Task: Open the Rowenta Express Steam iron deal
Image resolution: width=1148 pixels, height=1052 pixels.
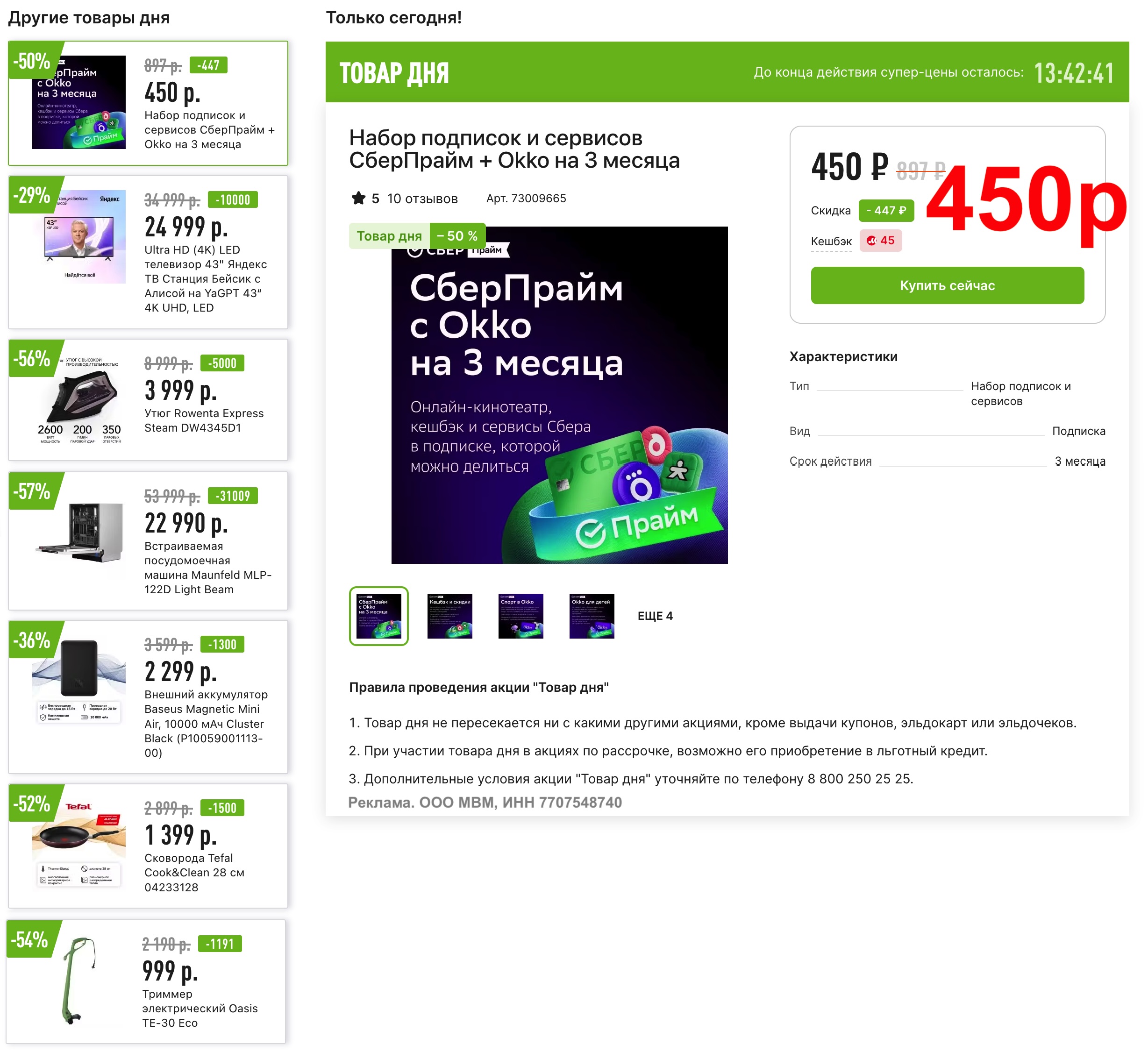Action: click(x=204, y=421)
